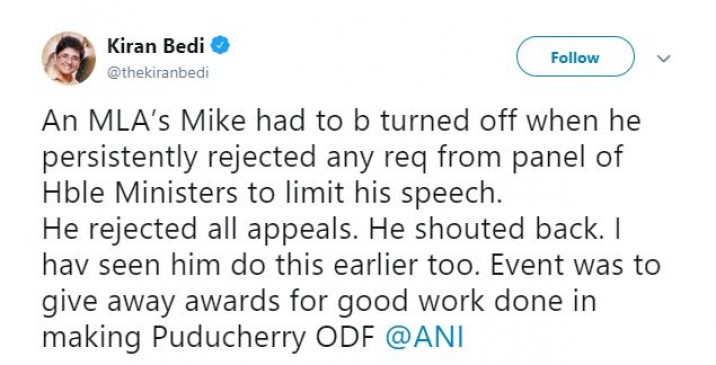Expand the tweet options chevron
The image size is (716, 365).
coord(664,58)
